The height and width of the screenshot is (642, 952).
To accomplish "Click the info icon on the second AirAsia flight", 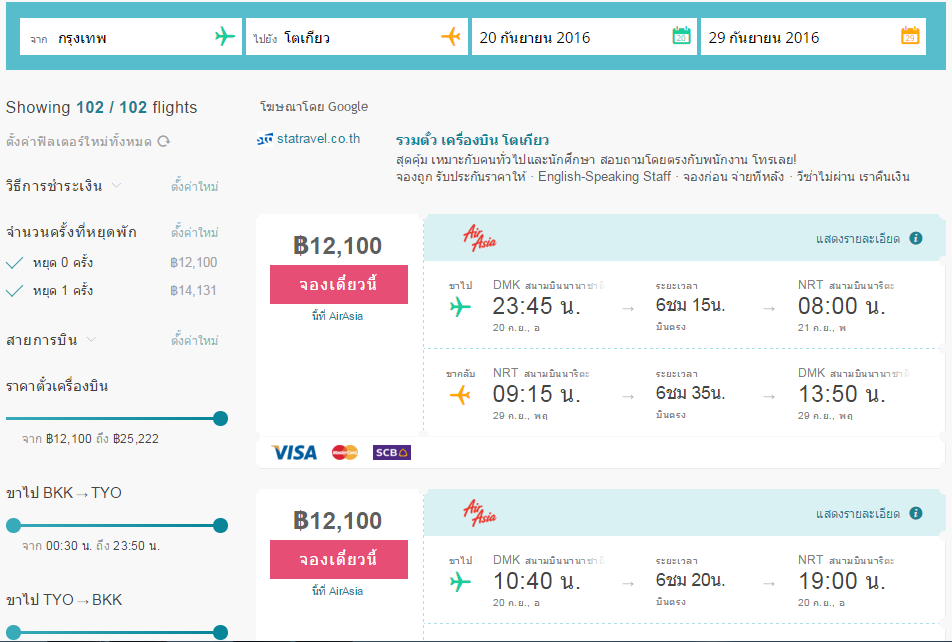I will click(916, 513).
